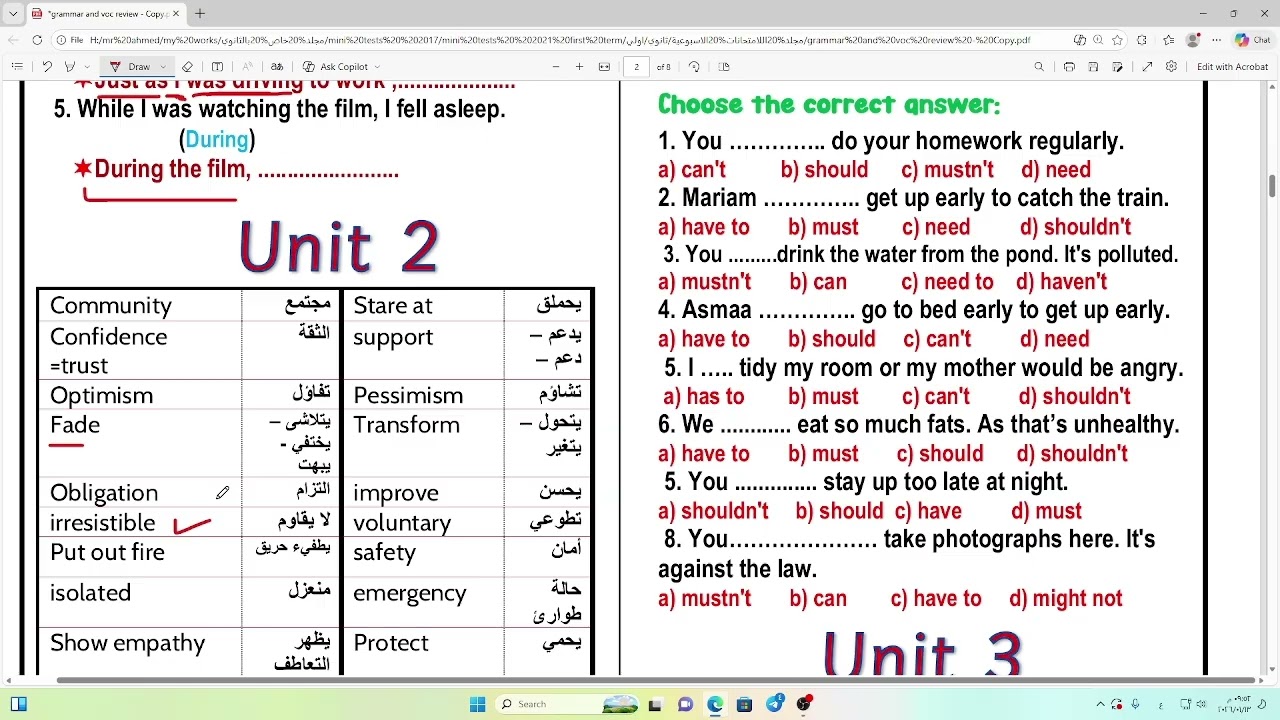Screen dimensions: 1280x720
Task: Choose the Add text box tool
Action: tap(217, 67)
